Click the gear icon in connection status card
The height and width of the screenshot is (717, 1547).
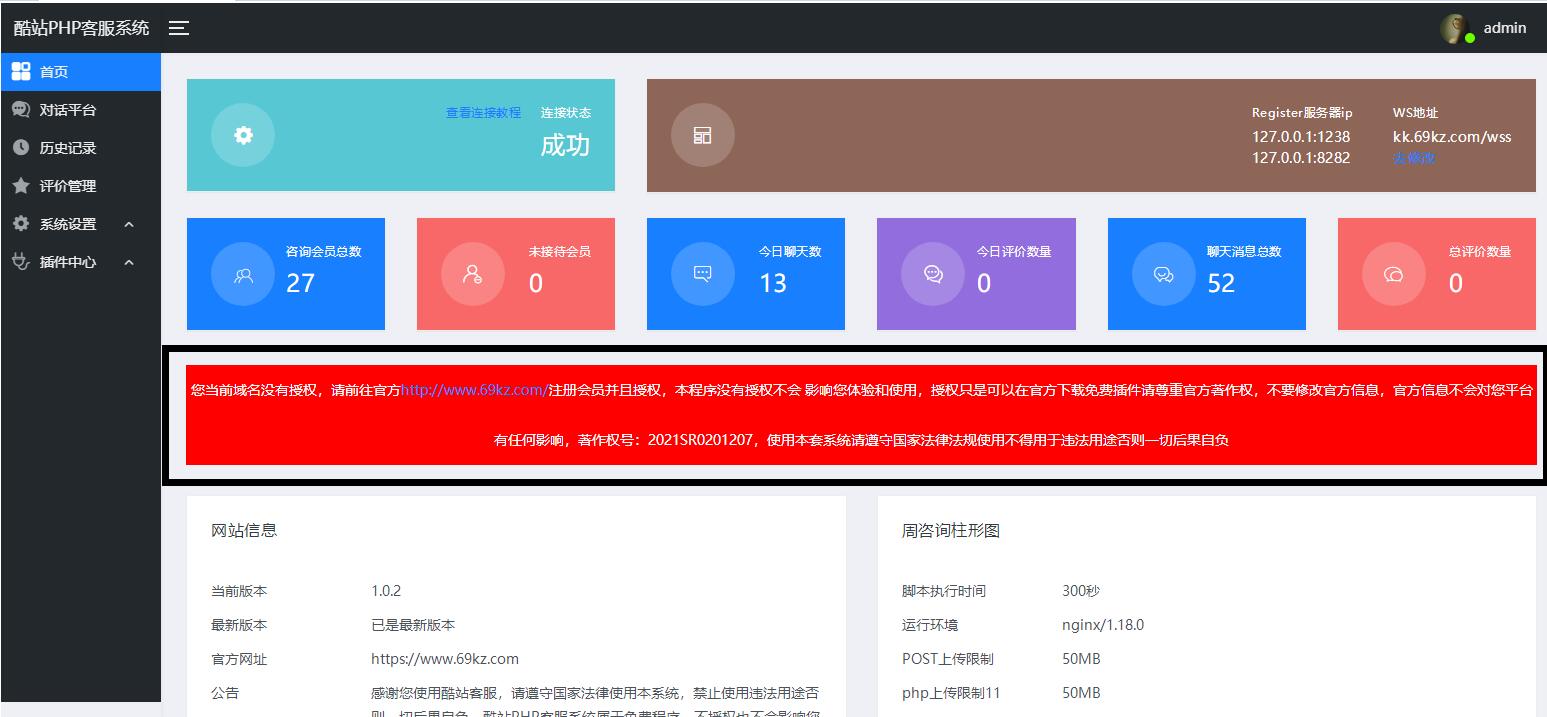(243, 135)
